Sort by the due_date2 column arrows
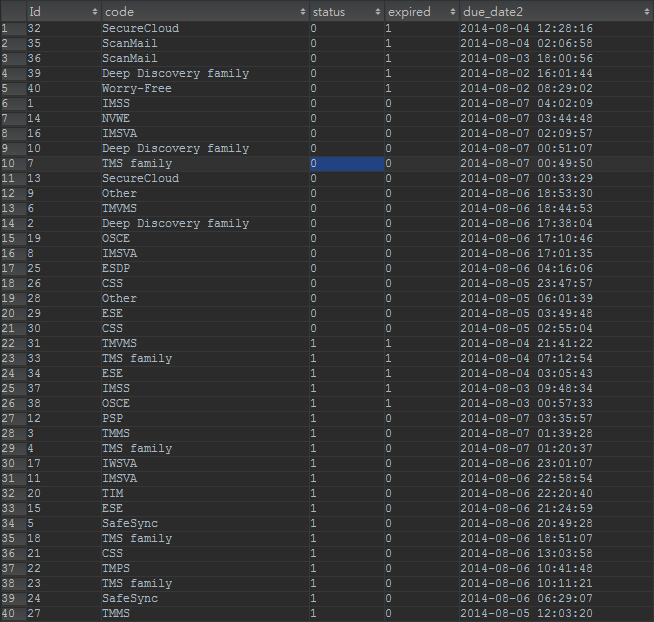654x622 pixels. [646, 12]
